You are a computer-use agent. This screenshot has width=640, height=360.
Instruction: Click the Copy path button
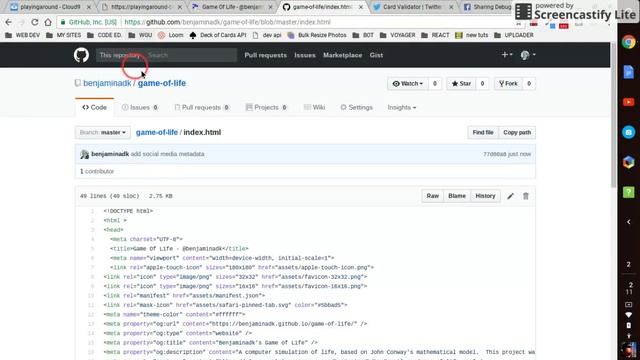tap(517, 133)
